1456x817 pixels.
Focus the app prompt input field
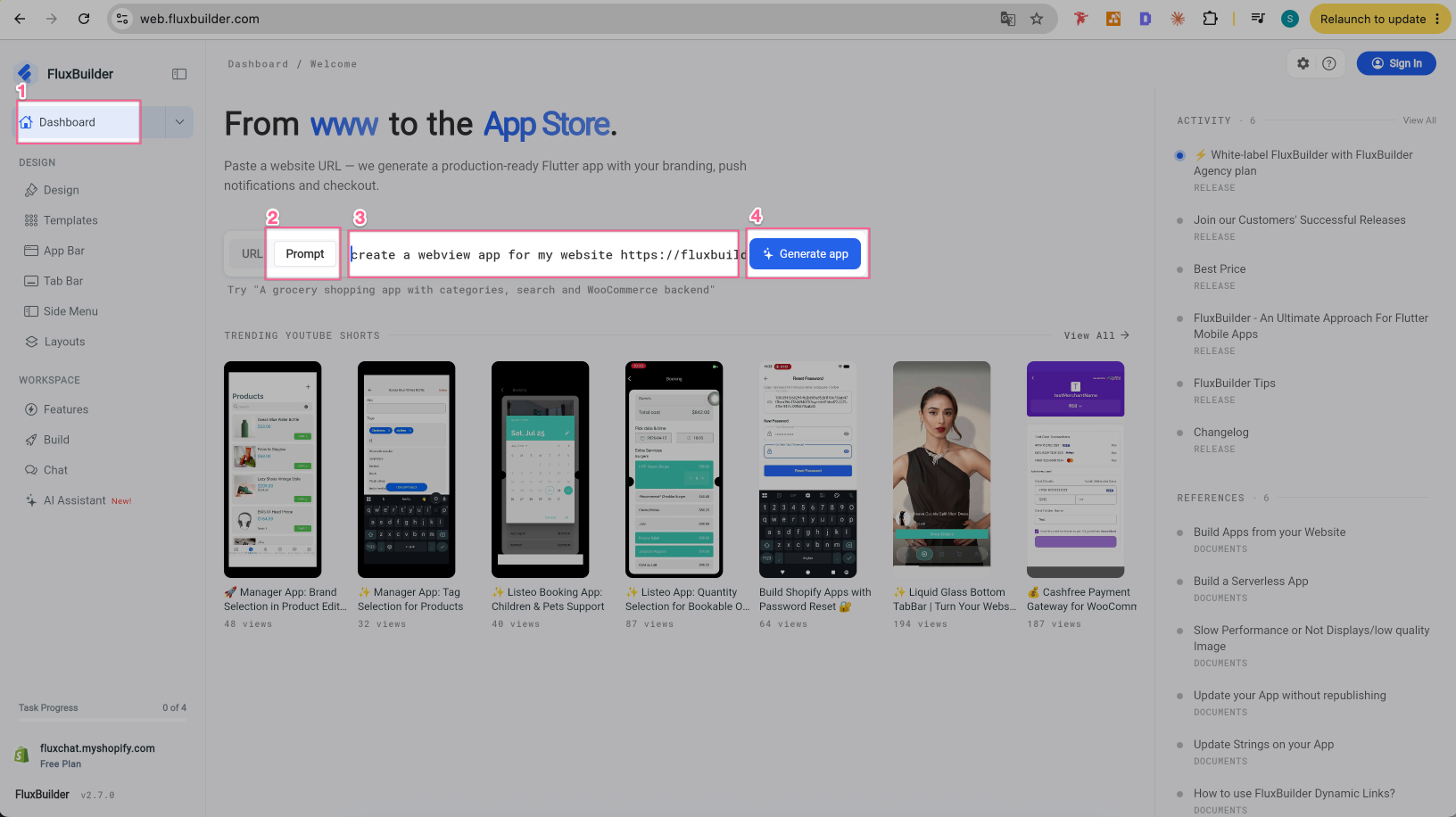coord(544,254)
